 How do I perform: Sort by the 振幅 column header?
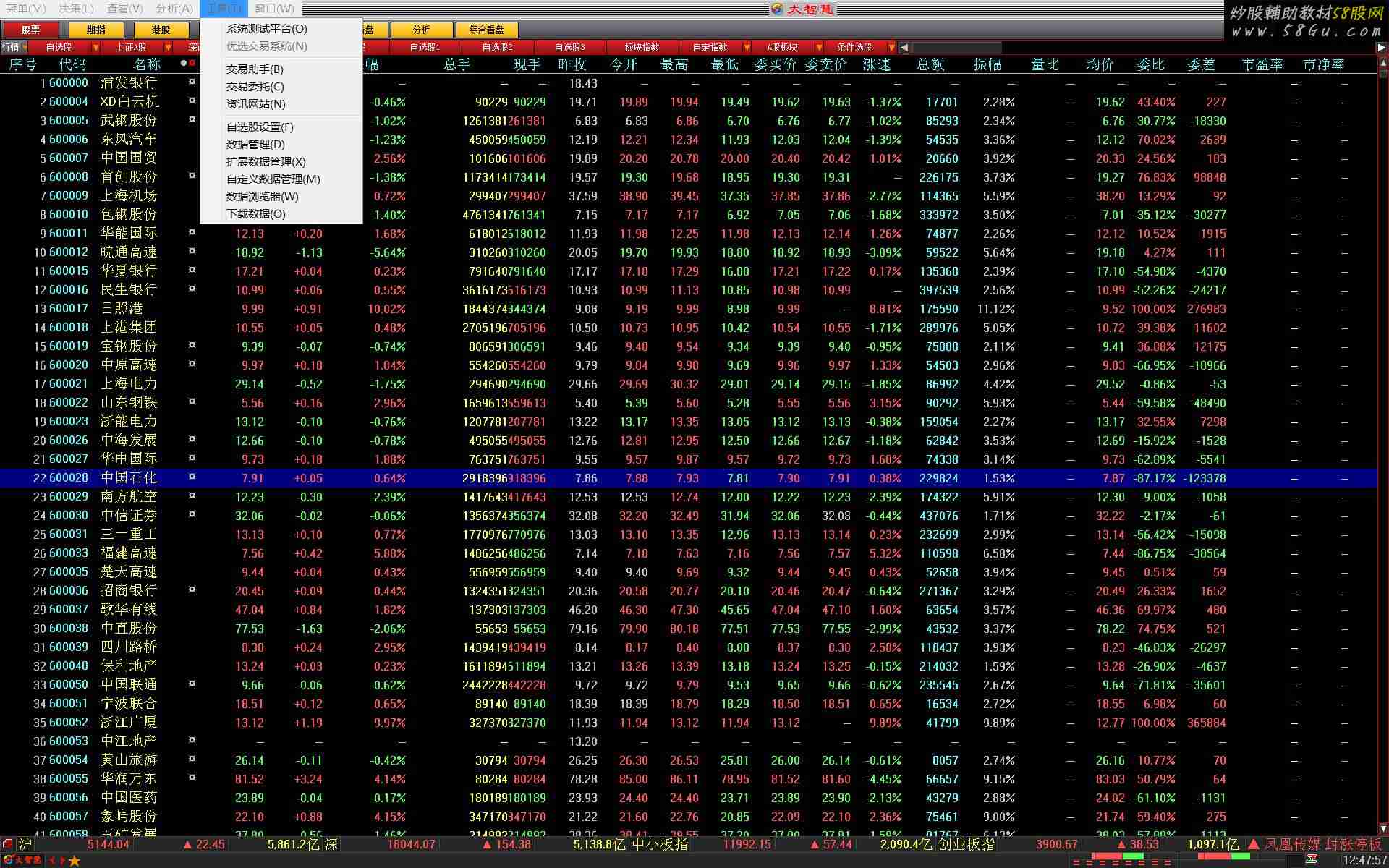coord(987,64)
